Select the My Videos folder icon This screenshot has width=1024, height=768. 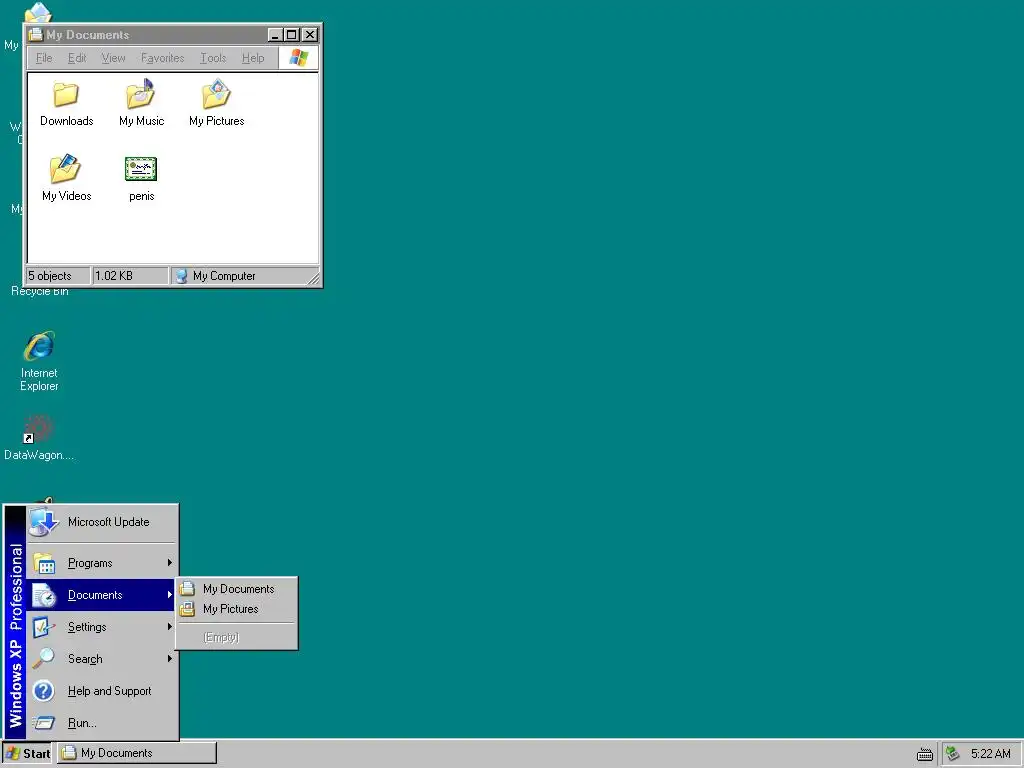[65, 169]
